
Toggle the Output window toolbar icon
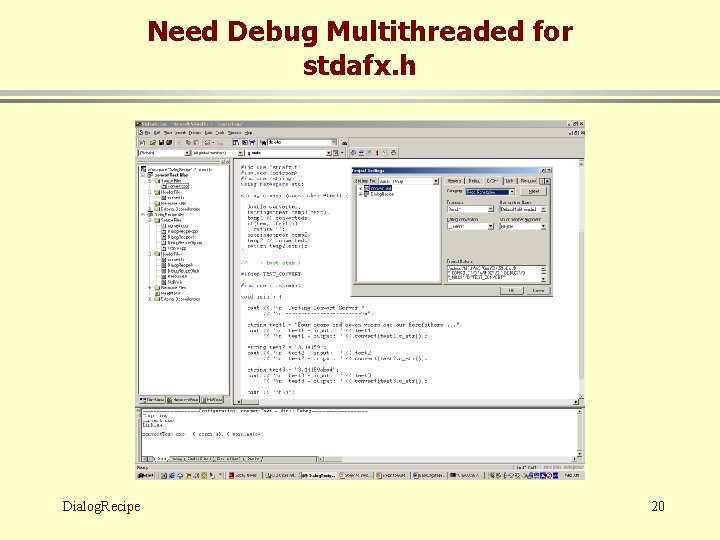click(x=245, y=142)
